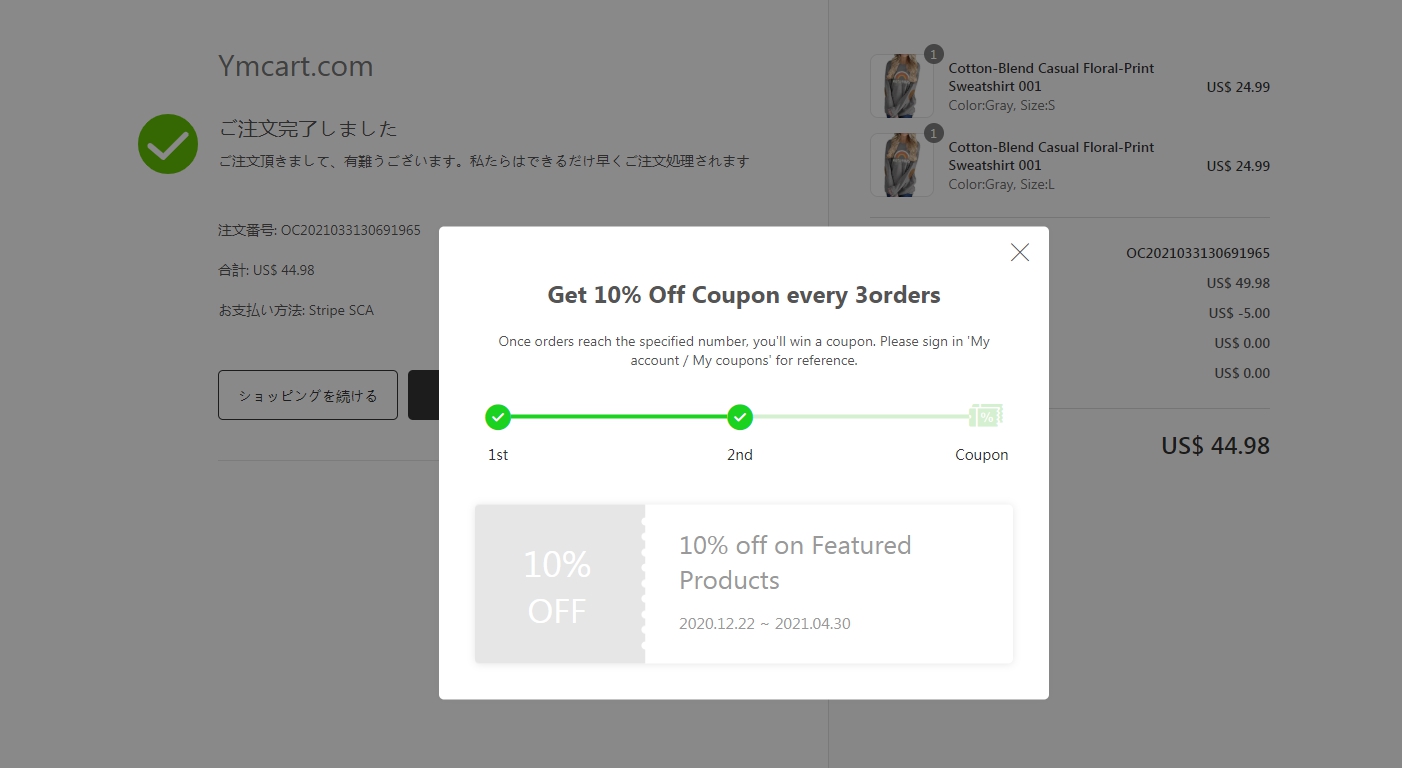Select the 10% off on Featured Products title
This screenshot has height=768, width=1402.
(795, 562)
